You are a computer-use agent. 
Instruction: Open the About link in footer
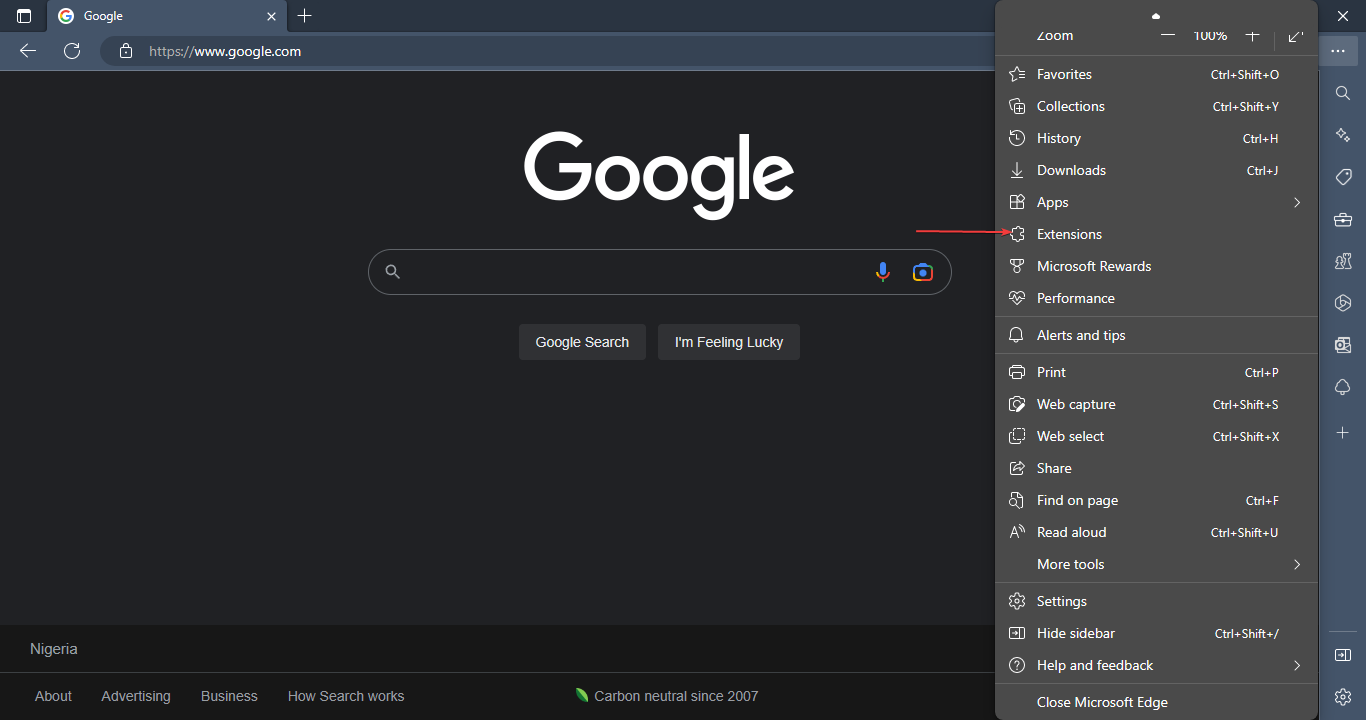(53, 696)
